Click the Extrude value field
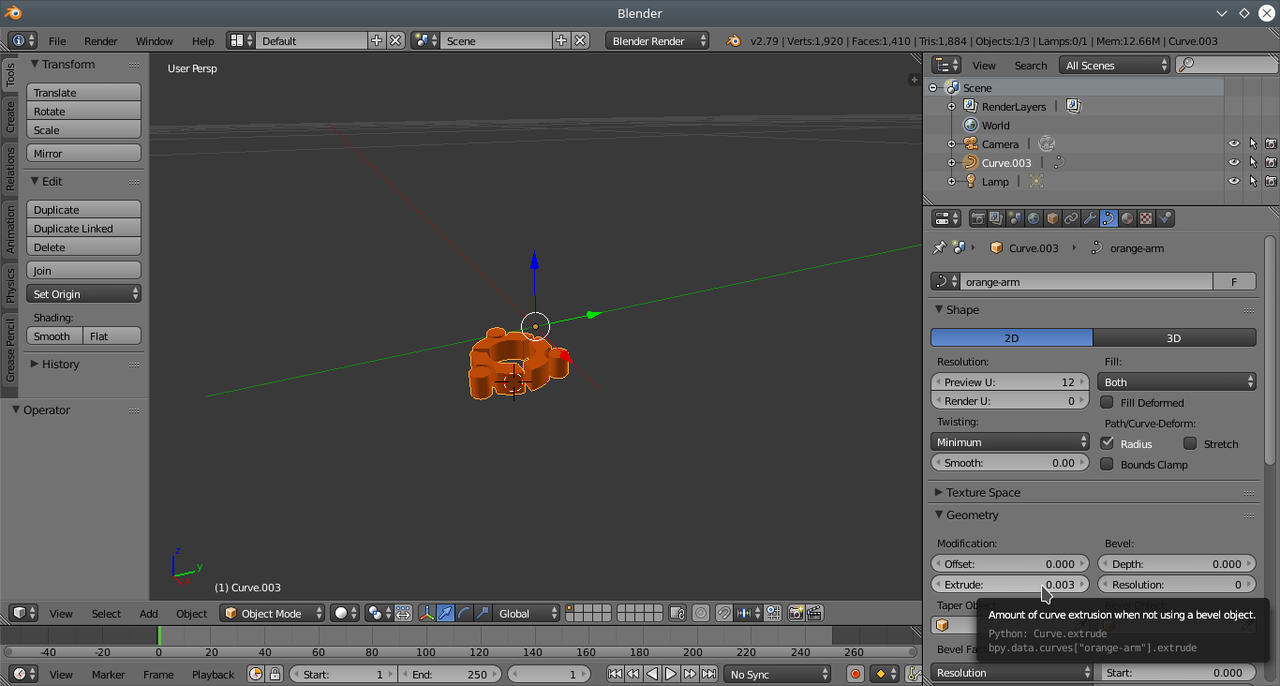Image resolution: width=1280 pixels, height=686 pixels. (x=1010, y=584)
